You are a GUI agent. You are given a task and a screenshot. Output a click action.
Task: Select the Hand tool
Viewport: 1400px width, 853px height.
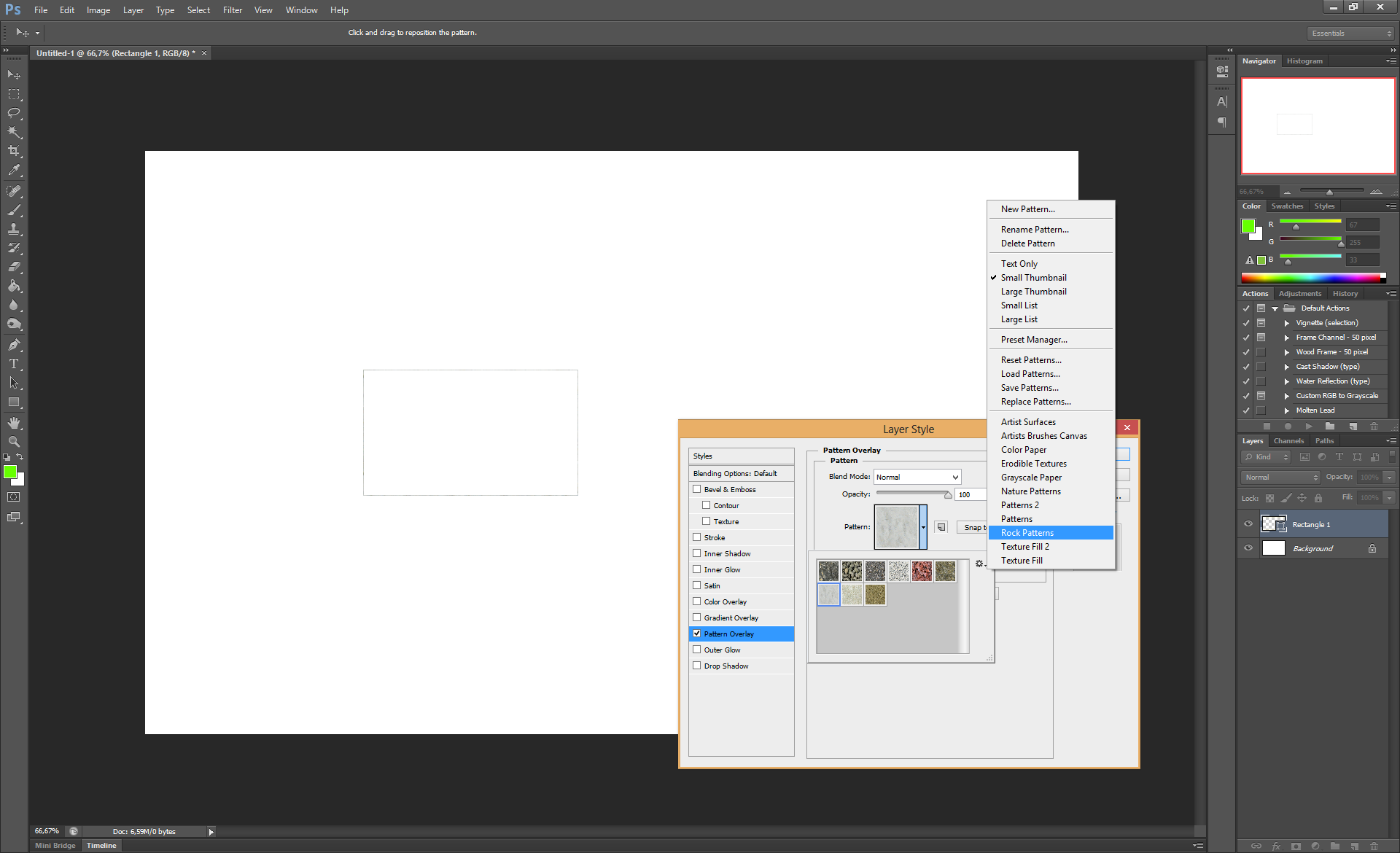(x=14, y=423)
